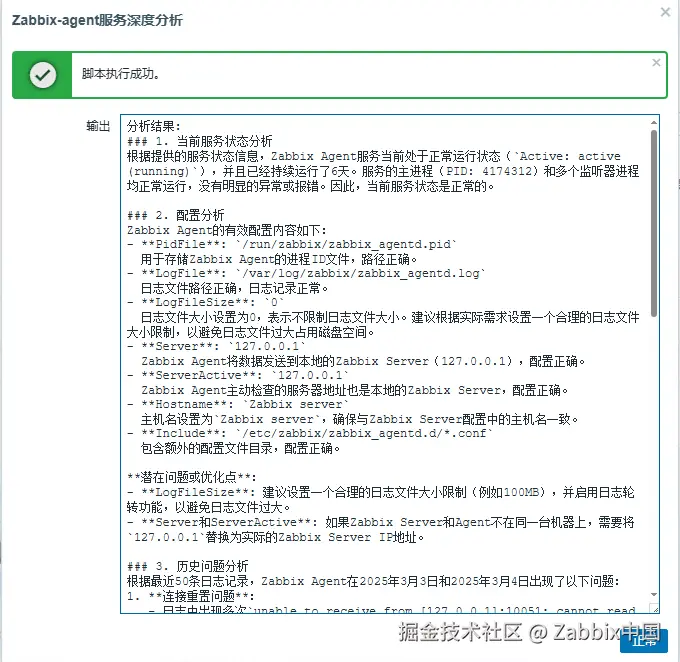This screenshot has width=680, height=662.
Task: Click the '**潜在问题或优化点**:' line
Action: click(192, 477)
